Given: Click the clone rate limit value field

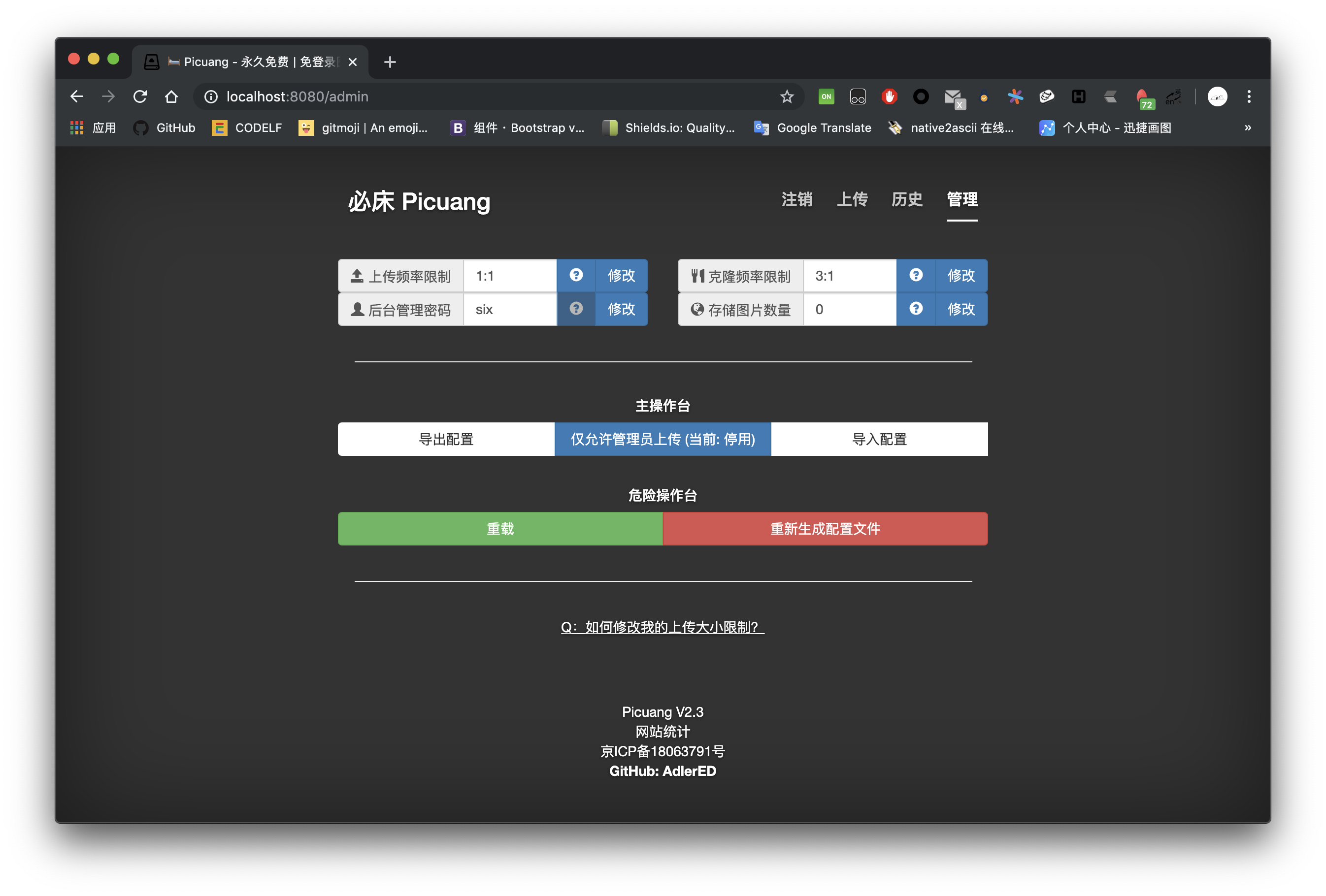Looking at the screenshot, I should [x=850, y=276].
